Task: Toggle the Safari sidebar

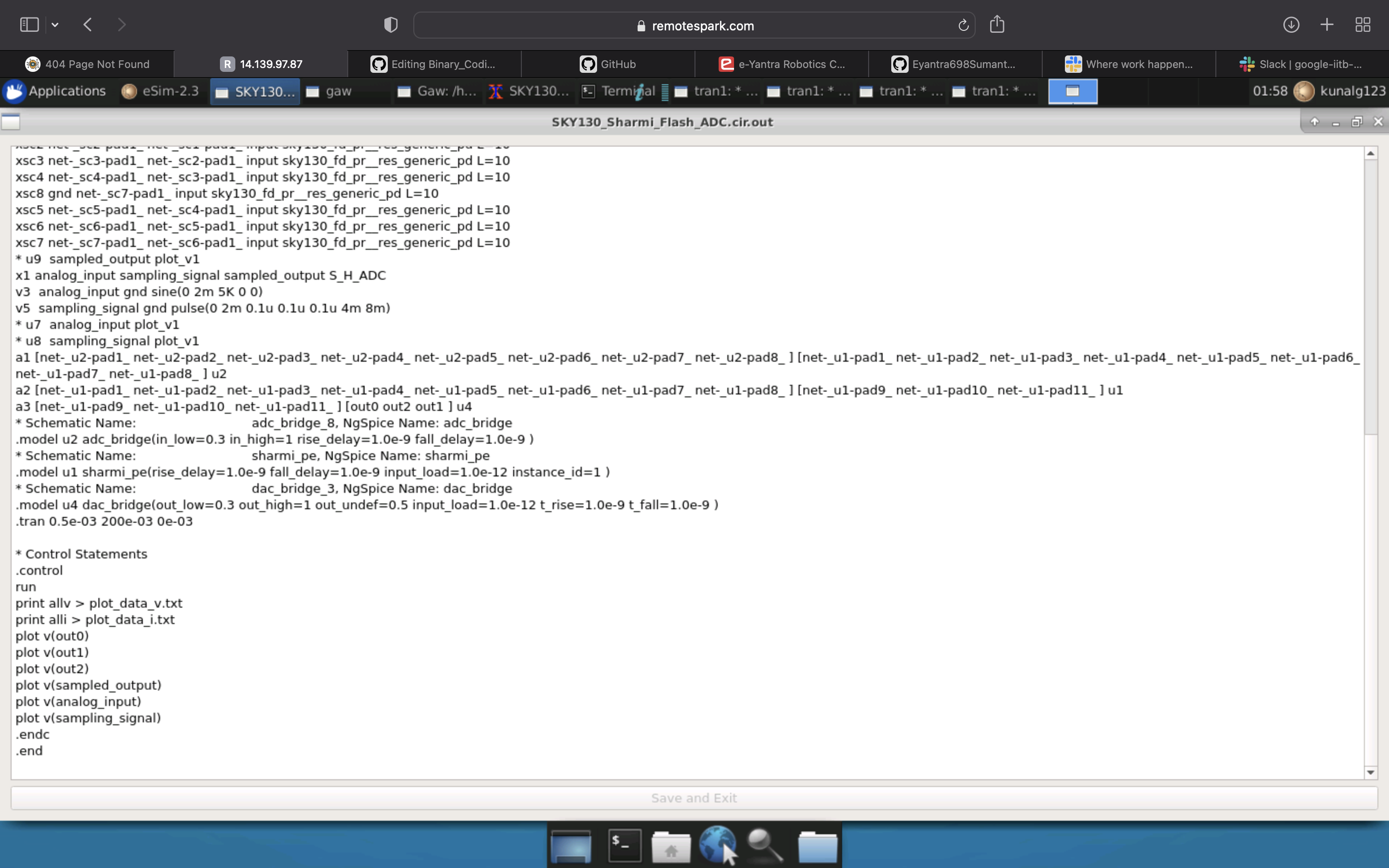Action: pyautogui.click(x=29, y=24)
